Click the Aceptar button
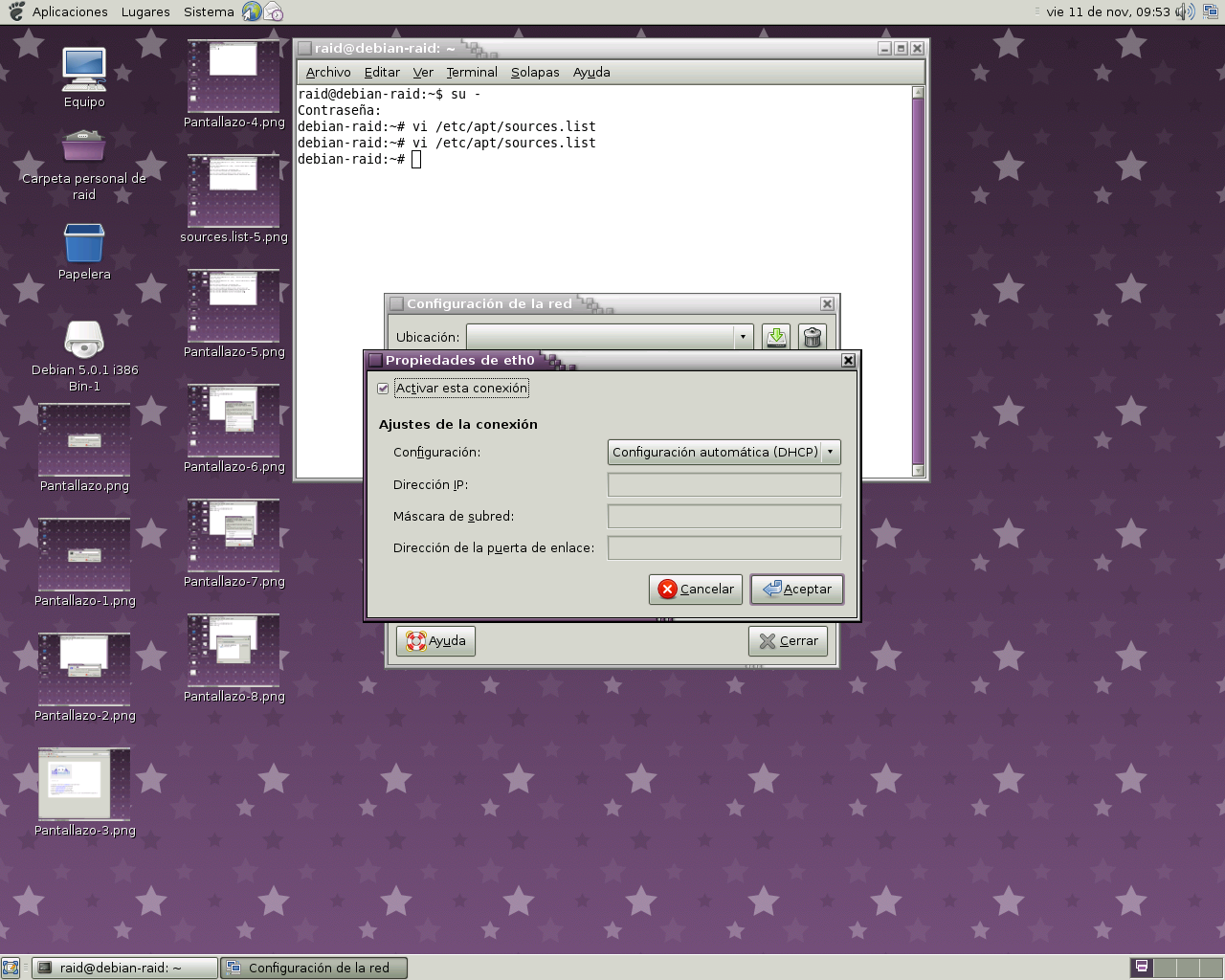Image resolution: width=1225 pixels, height=980 pixels. 796,589
